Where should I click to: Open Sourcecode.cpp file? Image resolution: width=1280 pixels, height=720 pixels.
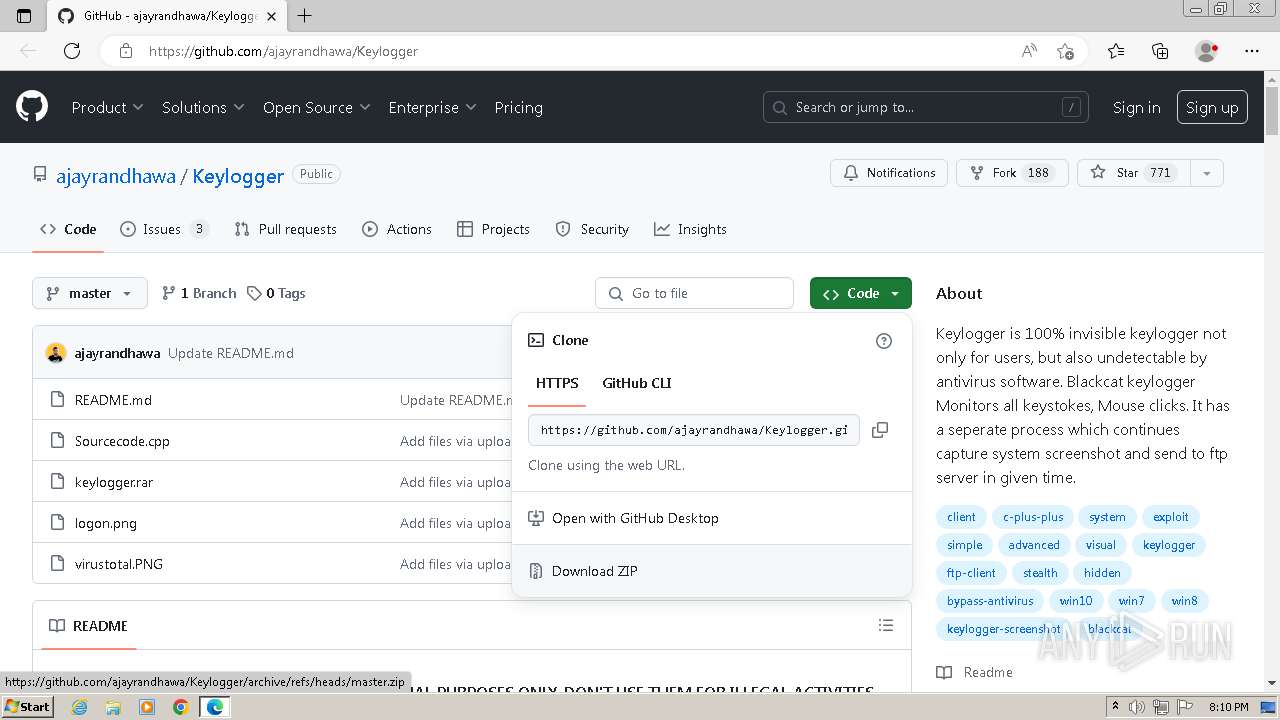coord(122,441)
